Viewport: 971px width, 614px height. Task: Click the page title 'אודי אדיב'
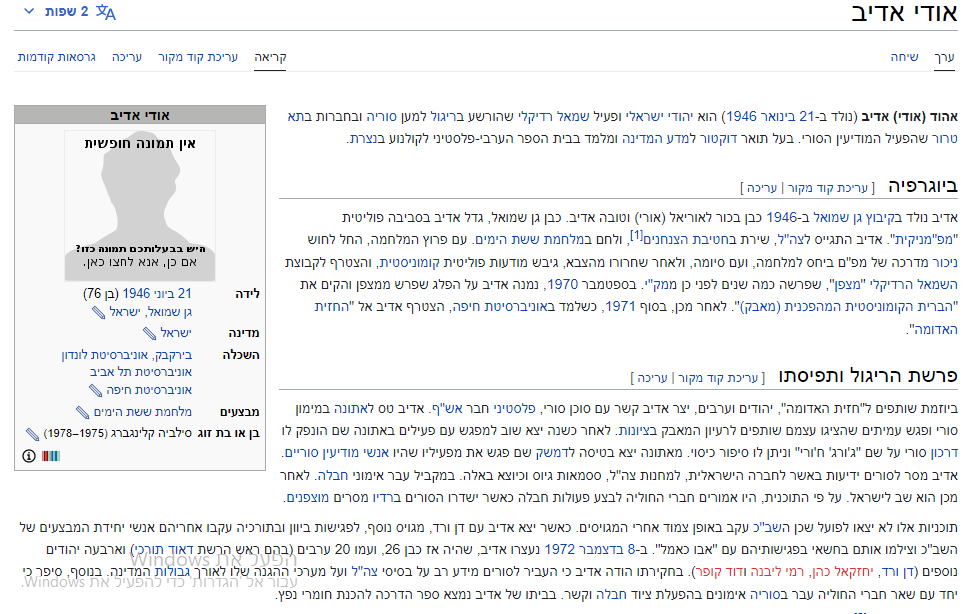click(x=904, y=13)
